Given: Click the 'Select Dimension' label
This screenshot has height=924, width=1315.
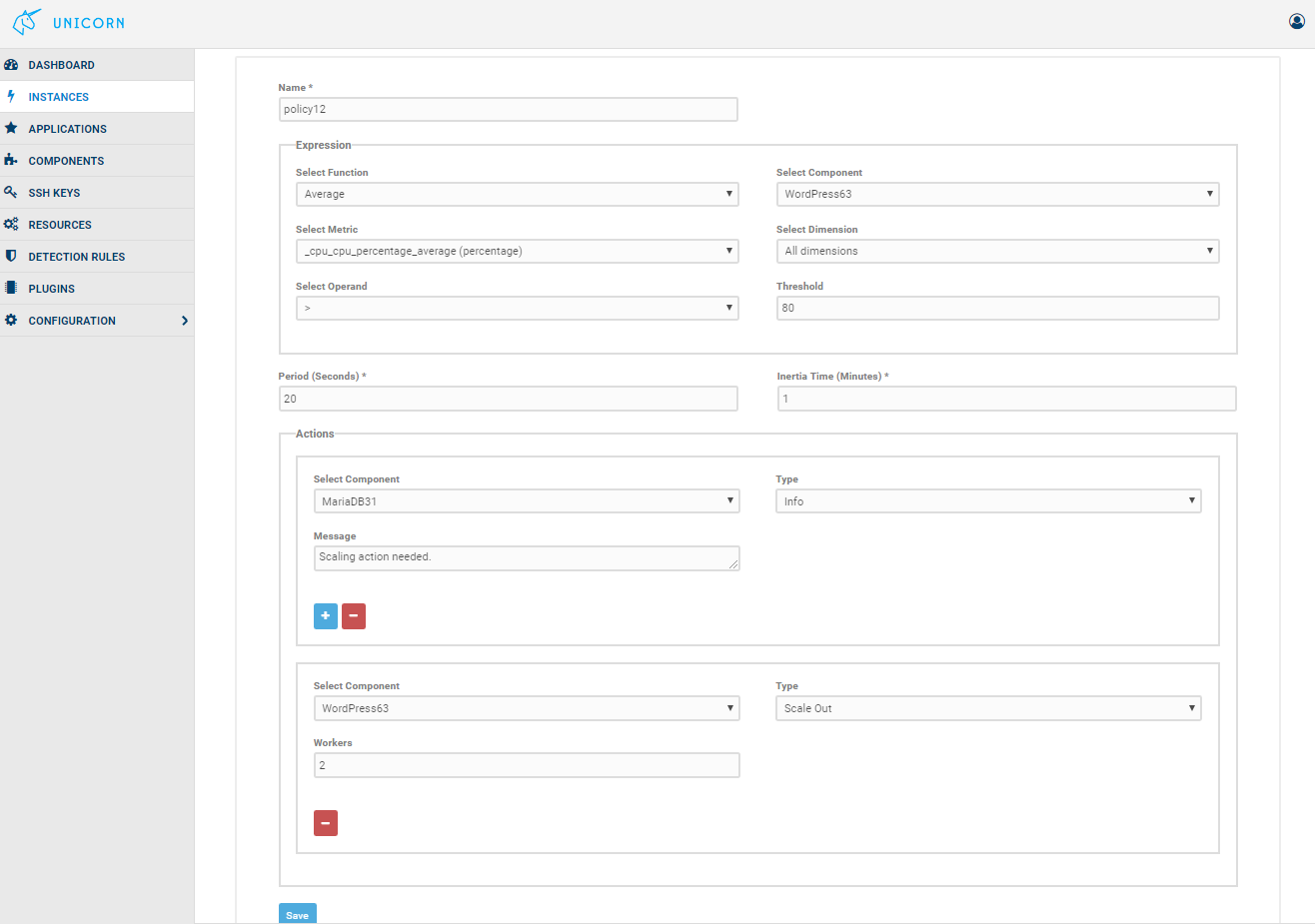Looking at the screenshot, I should [817, 230].
